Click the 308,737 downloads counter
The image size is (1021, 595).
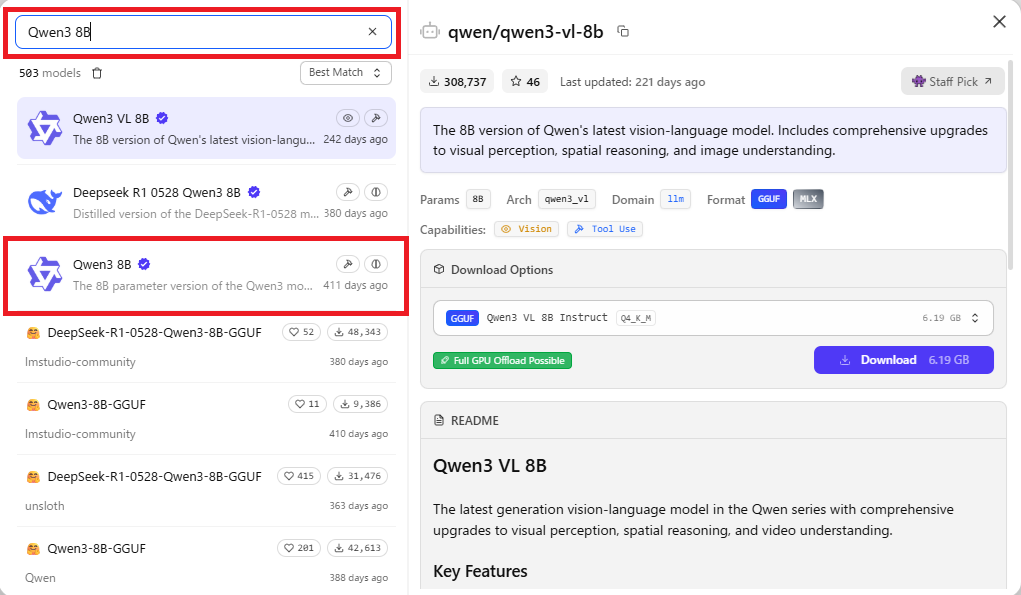tap(457, 81)
